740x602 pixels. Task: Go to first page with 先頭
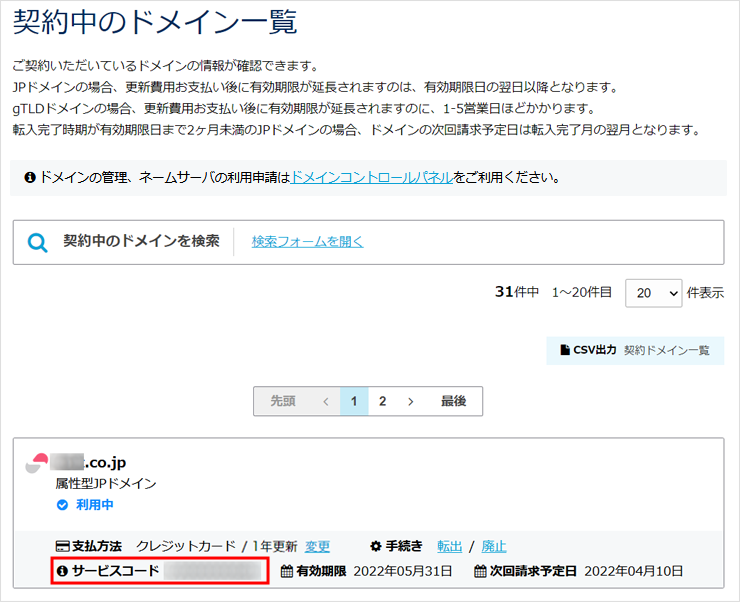283,401
